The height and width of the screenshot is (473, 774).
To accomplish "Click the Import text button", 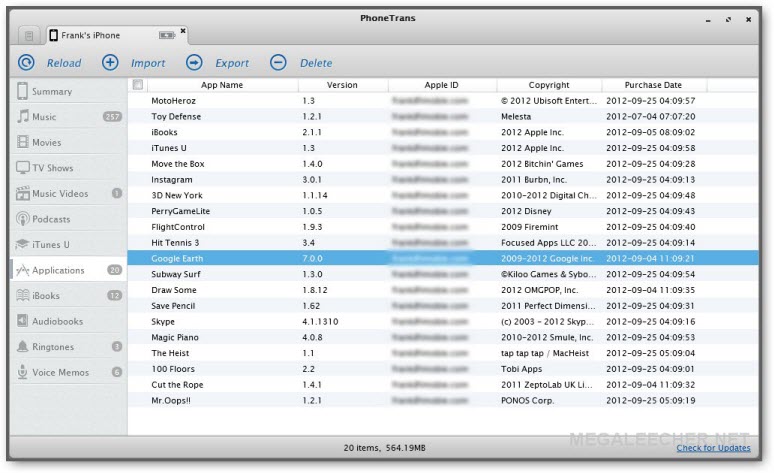I will 148,63.
